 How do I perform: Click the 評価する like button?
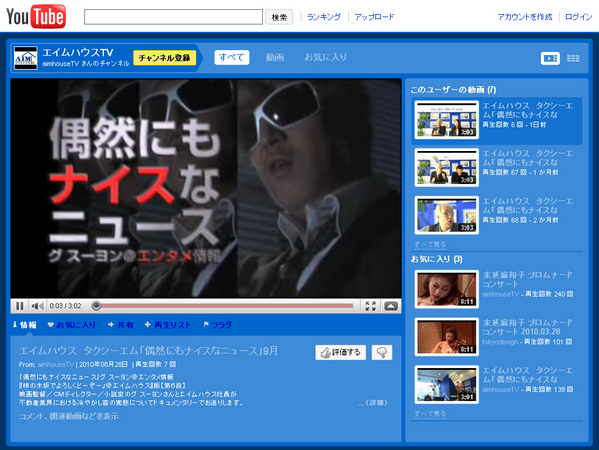[340, 352]
